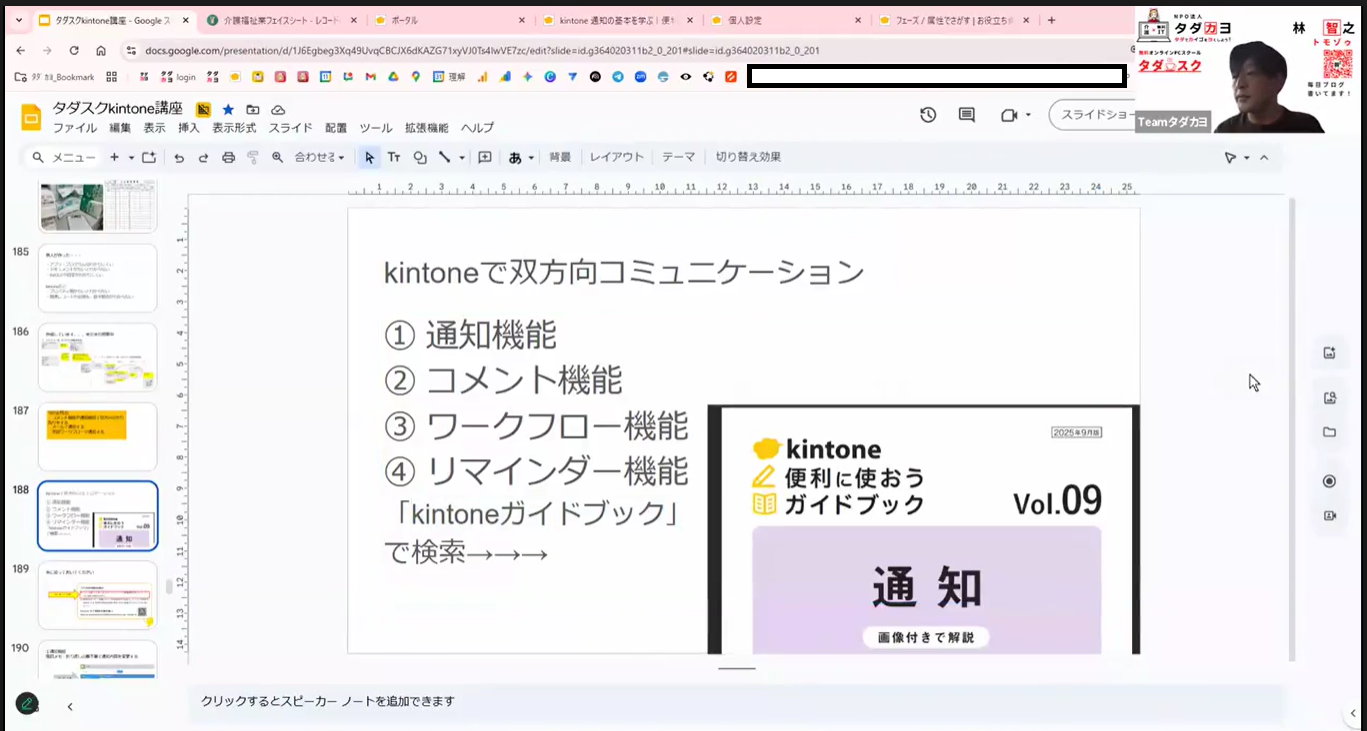Click the スライドショー button
Image resolution: width=1367 pixels, height=731 pixels.
(x=1093, y=115)
